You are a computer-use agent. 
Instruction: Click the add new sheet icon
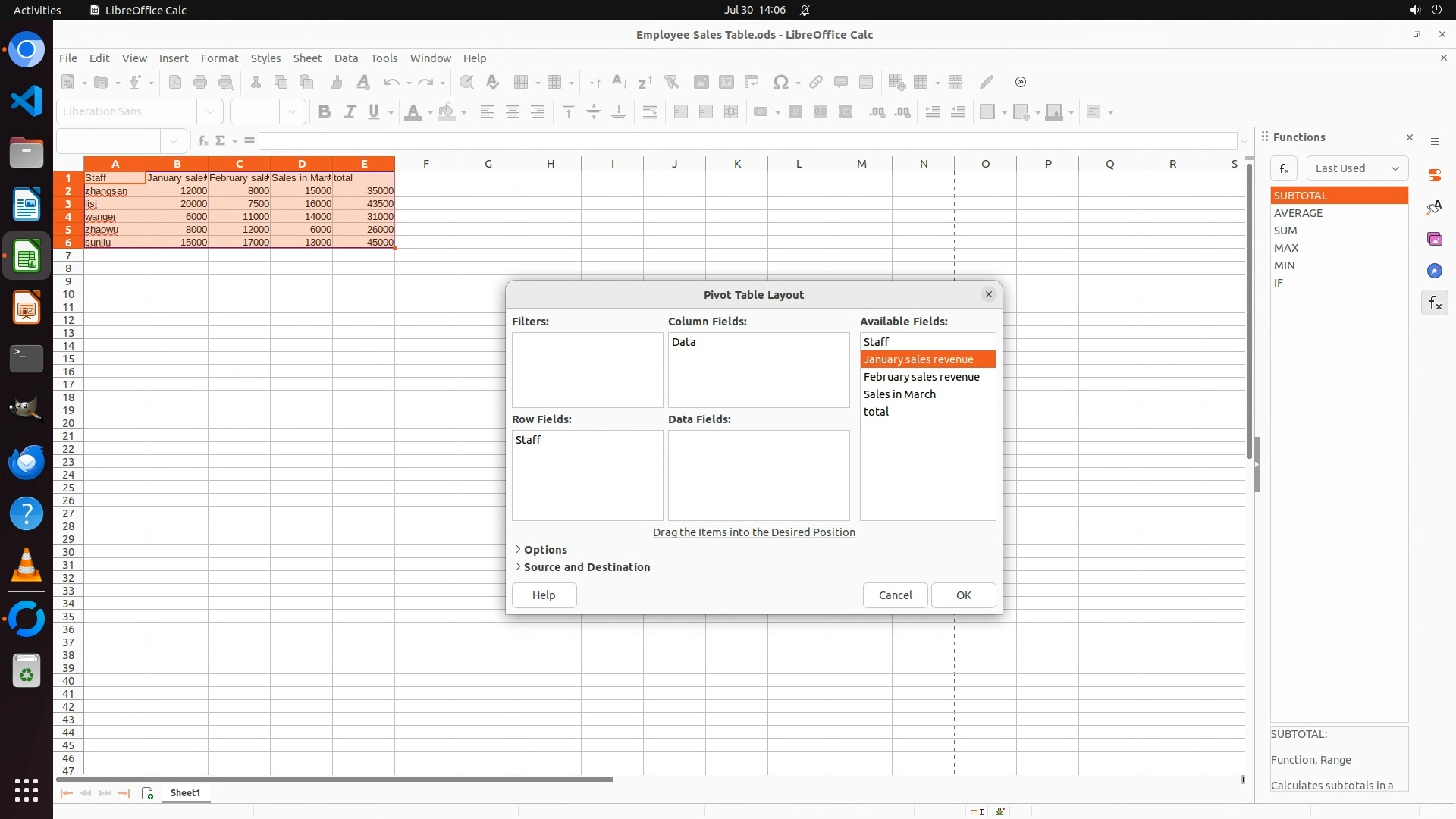click(147, 793)
